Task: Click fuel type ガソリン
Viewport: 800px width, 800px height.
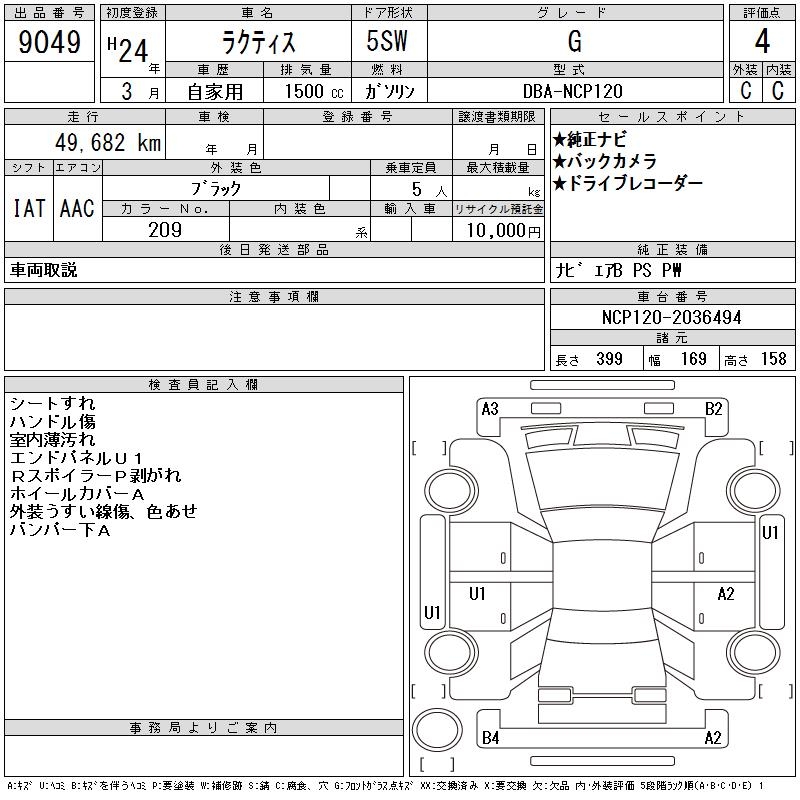Action: tap(389, 92)
